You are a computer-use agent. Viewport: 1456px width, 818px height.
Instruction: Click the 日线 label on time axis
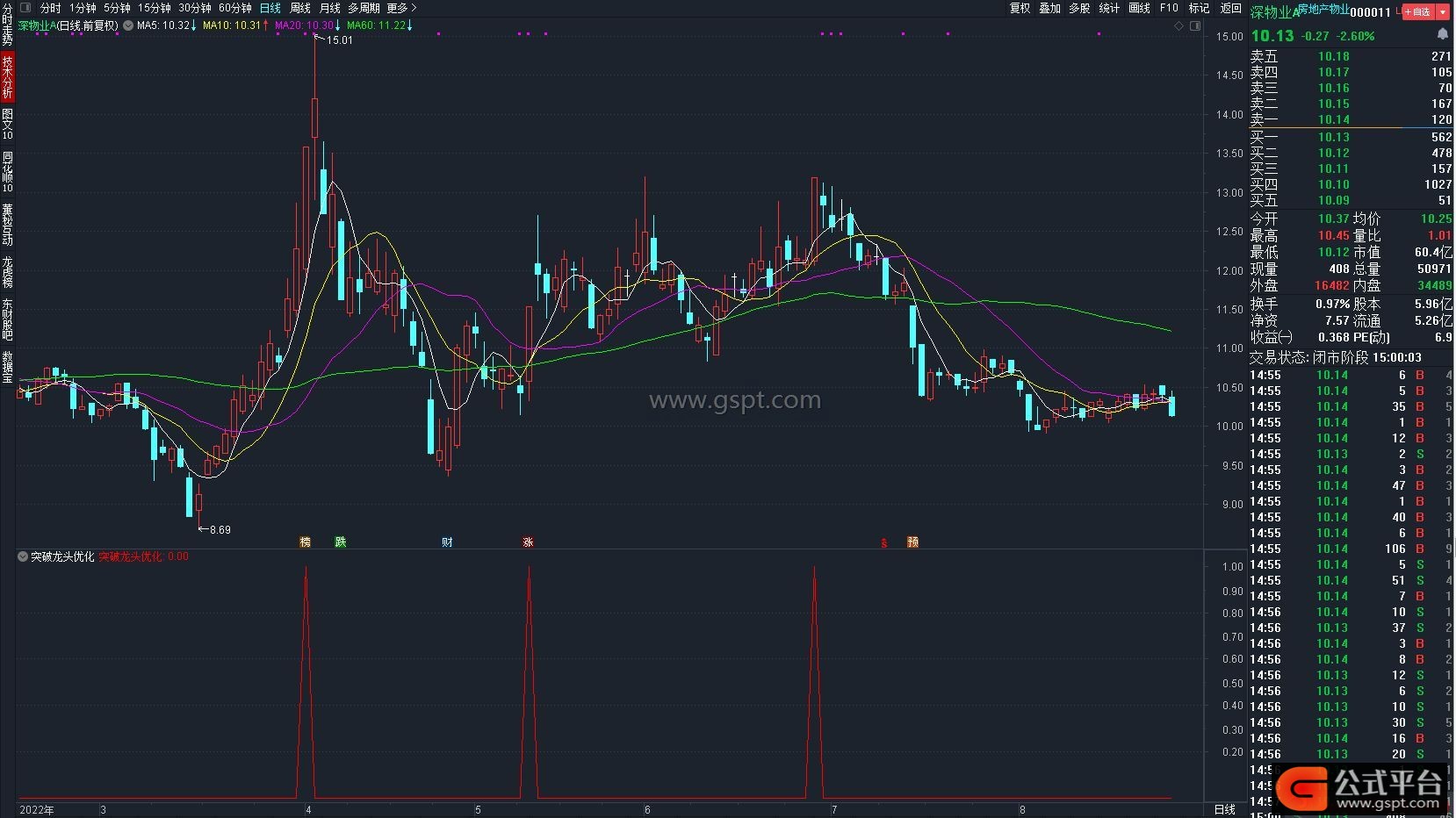coord(1225,809)
